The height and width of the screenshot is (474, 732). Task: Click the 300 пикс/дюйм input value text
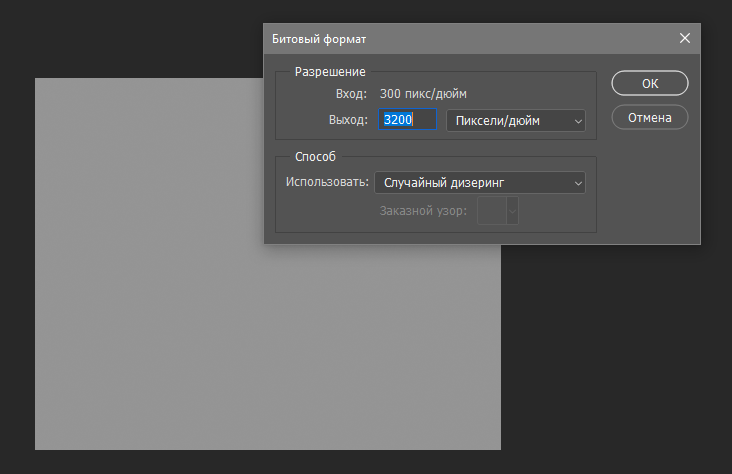pyautogui.click(x=424, y=94)
